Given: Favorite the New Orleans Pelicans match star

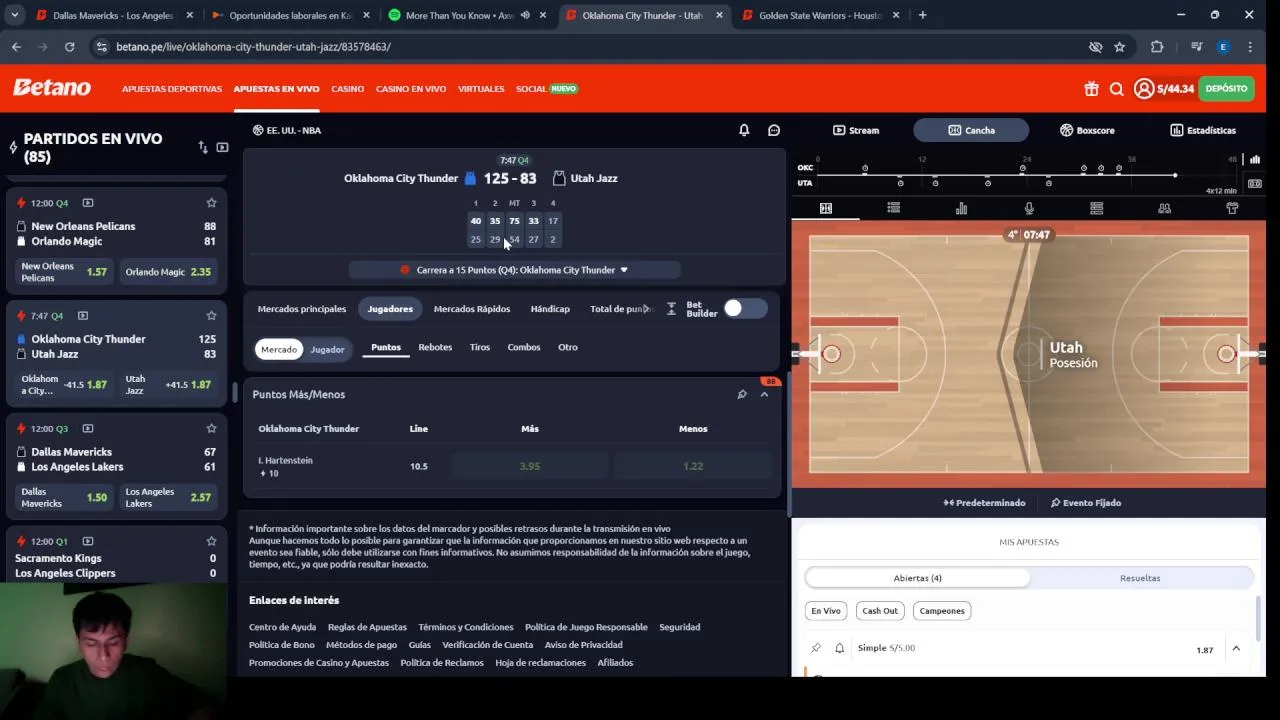Looking at the screenshot, I should 211,203.
